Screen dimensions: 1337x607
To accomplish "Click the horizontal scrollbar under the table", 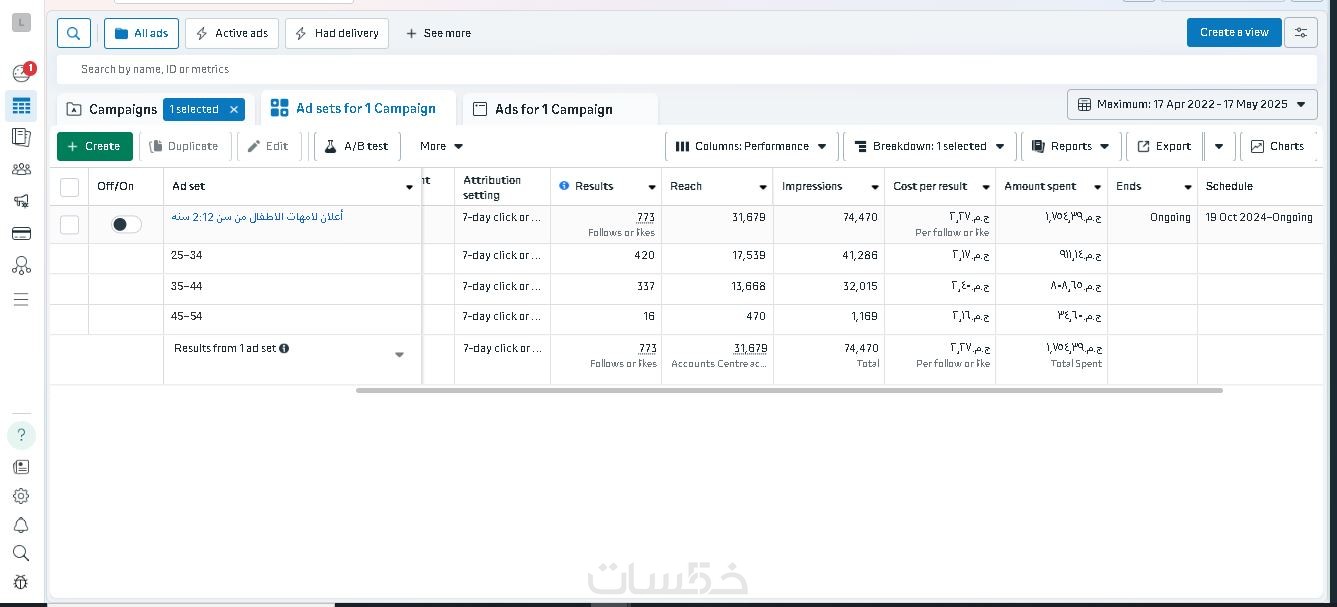I will coord(789,390).
